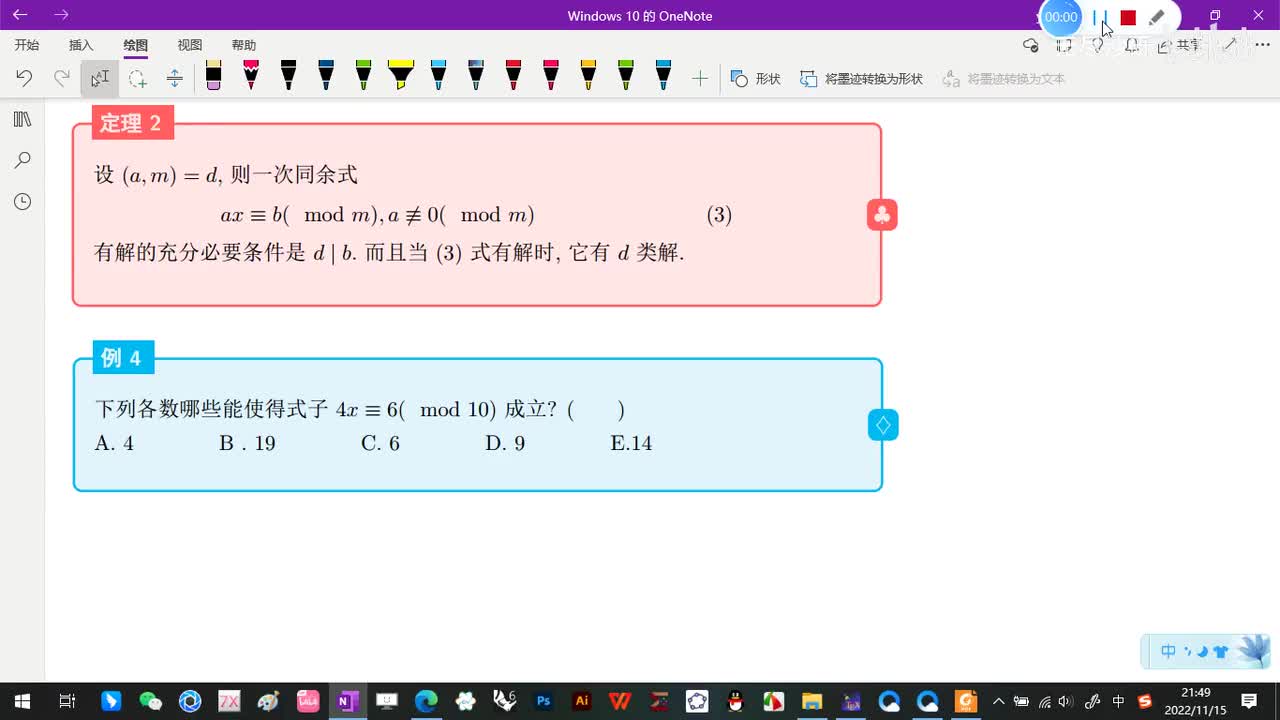Redo the last action
This screenshot has height=720, width=1280.
tap(62, 78)
